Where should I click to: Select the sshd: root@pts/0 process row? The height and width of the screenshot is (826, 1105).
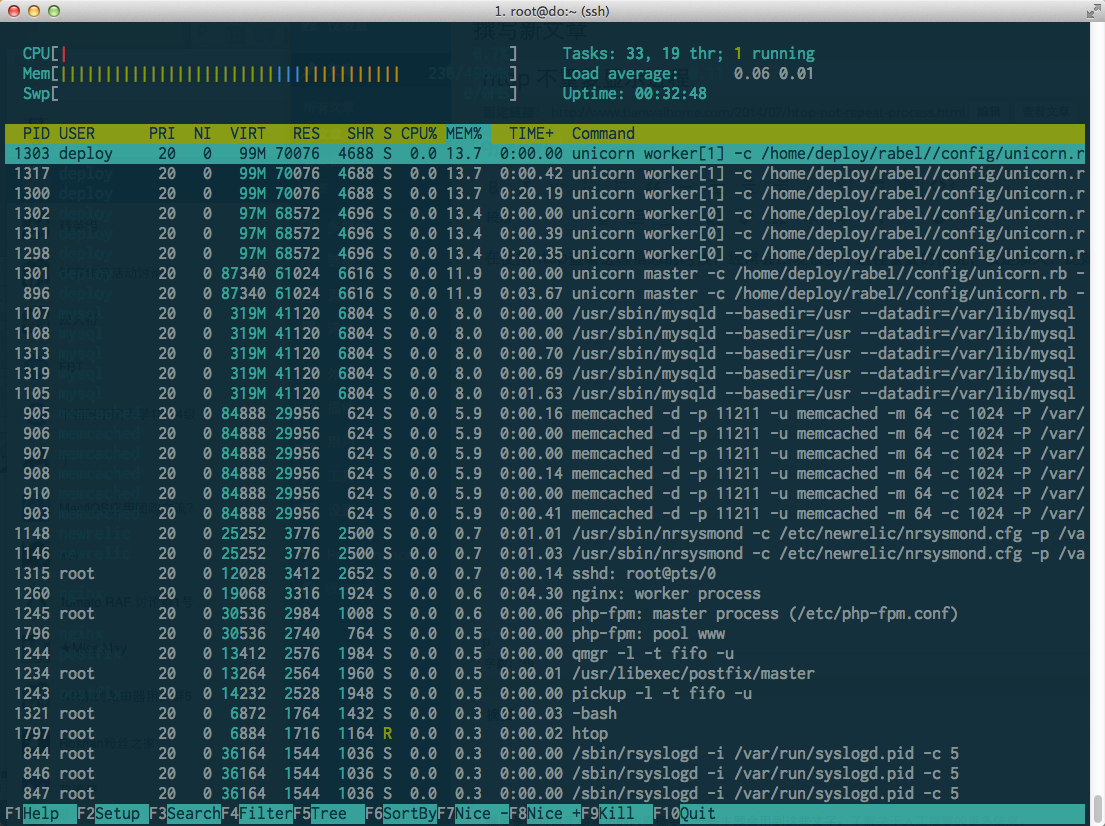click(545, 574)
